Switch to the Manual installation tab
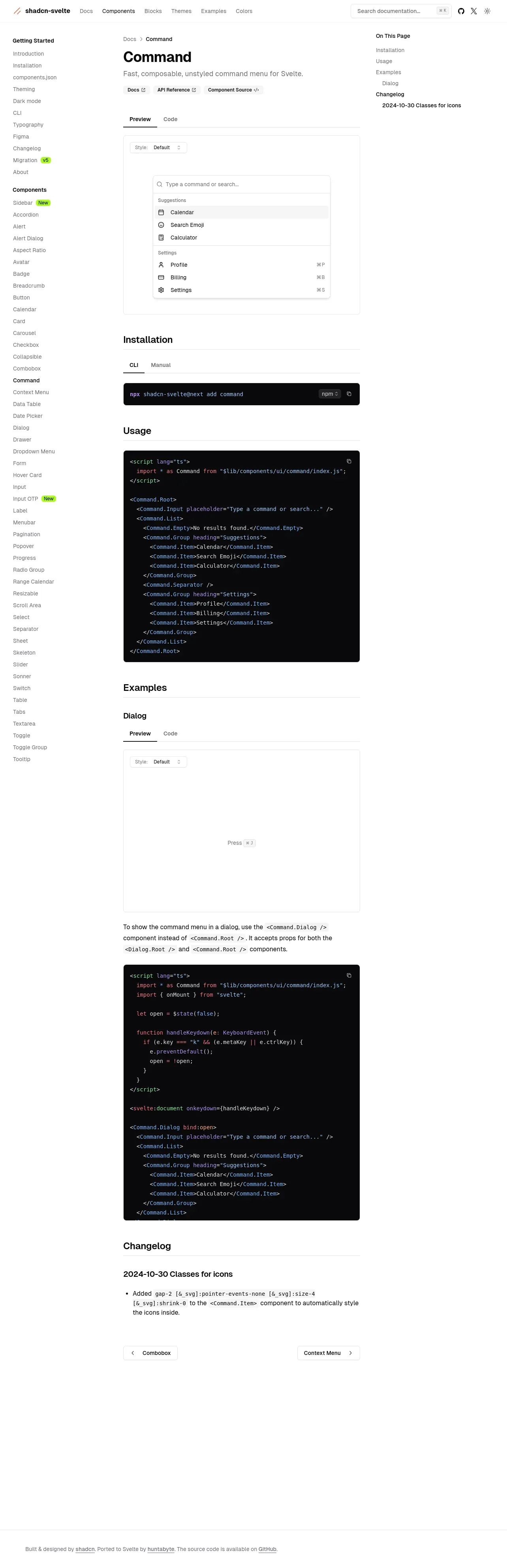Image resolution: width=507 pixels, height=1568 pixels. [x=161, y=365]
